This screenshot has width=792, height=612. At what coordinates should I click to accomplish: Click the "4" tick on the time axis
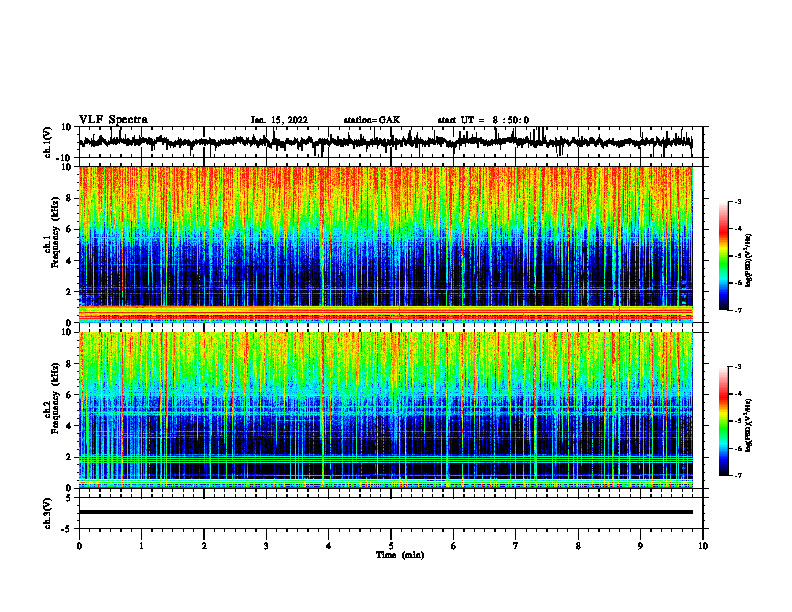coord(329,546)
